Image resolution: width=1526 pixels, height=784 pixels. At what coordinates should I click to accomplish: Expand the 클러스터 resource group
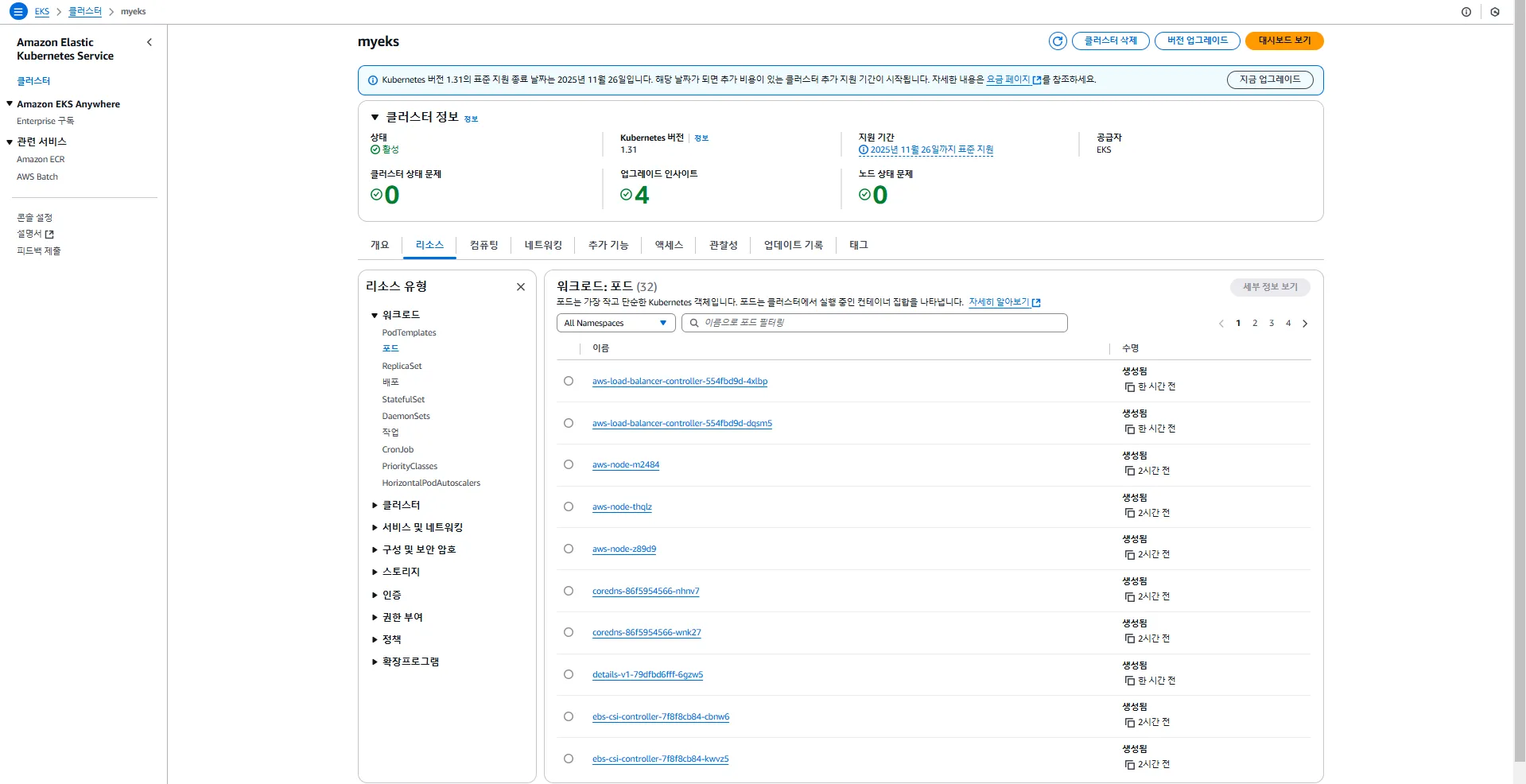(375, 505)
